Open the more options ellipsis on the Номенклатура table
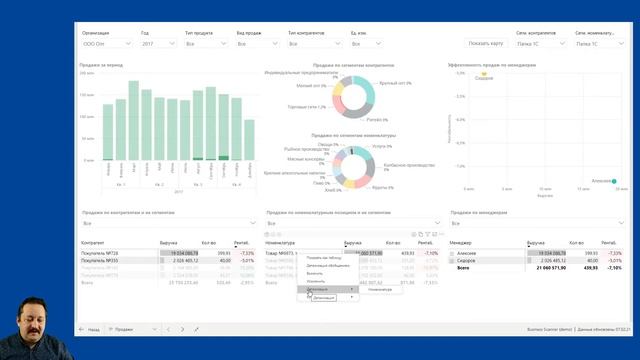Viewport: 640px width, 360px height. (x=441, y=234)
